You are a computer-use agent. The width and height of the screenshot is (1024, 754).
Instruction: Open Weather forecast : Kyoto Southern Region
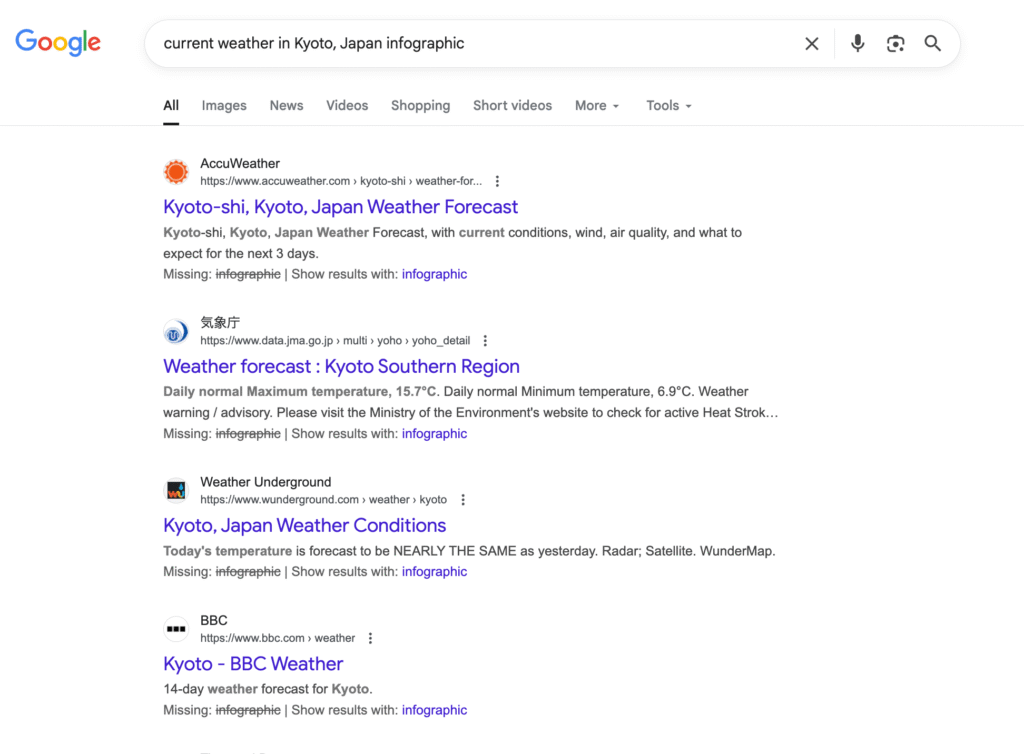pyautogui.click(x=341, y=366)
